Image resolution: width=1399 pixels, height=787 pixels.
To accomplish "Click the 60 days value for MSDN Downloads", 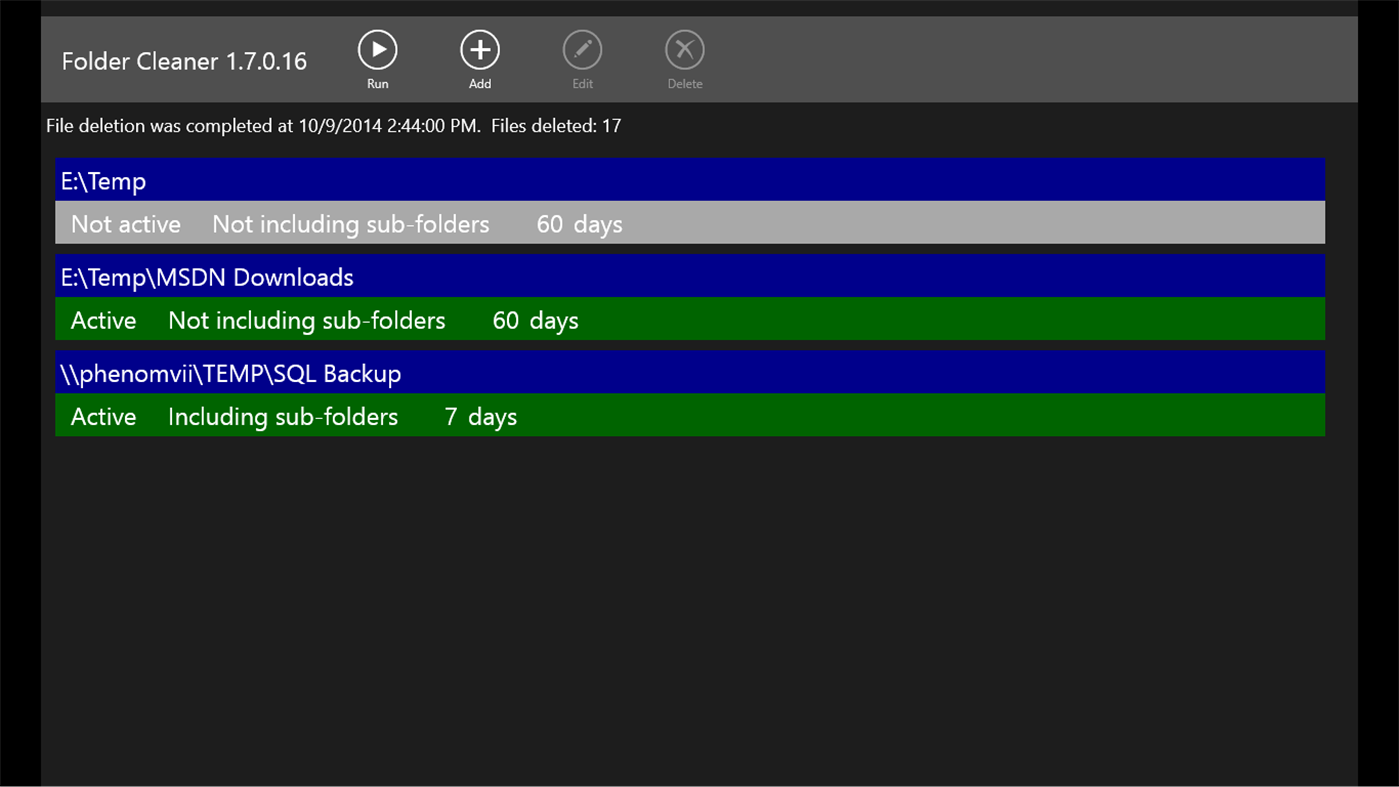I will (x=535, y=320).
